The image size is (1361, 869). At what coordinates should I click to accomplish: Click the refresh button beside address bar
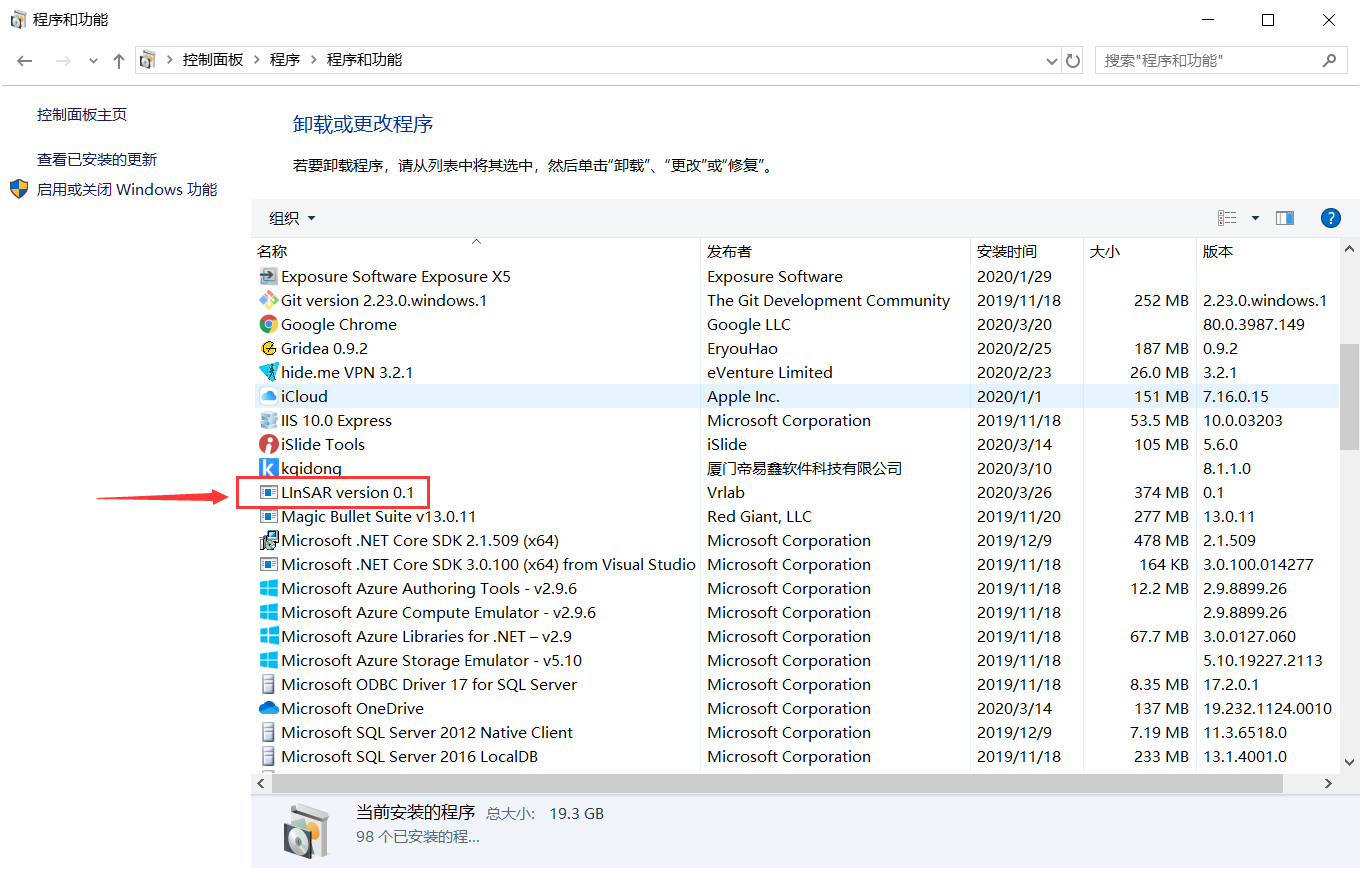pyautogui.click(x=1073, y=61)
